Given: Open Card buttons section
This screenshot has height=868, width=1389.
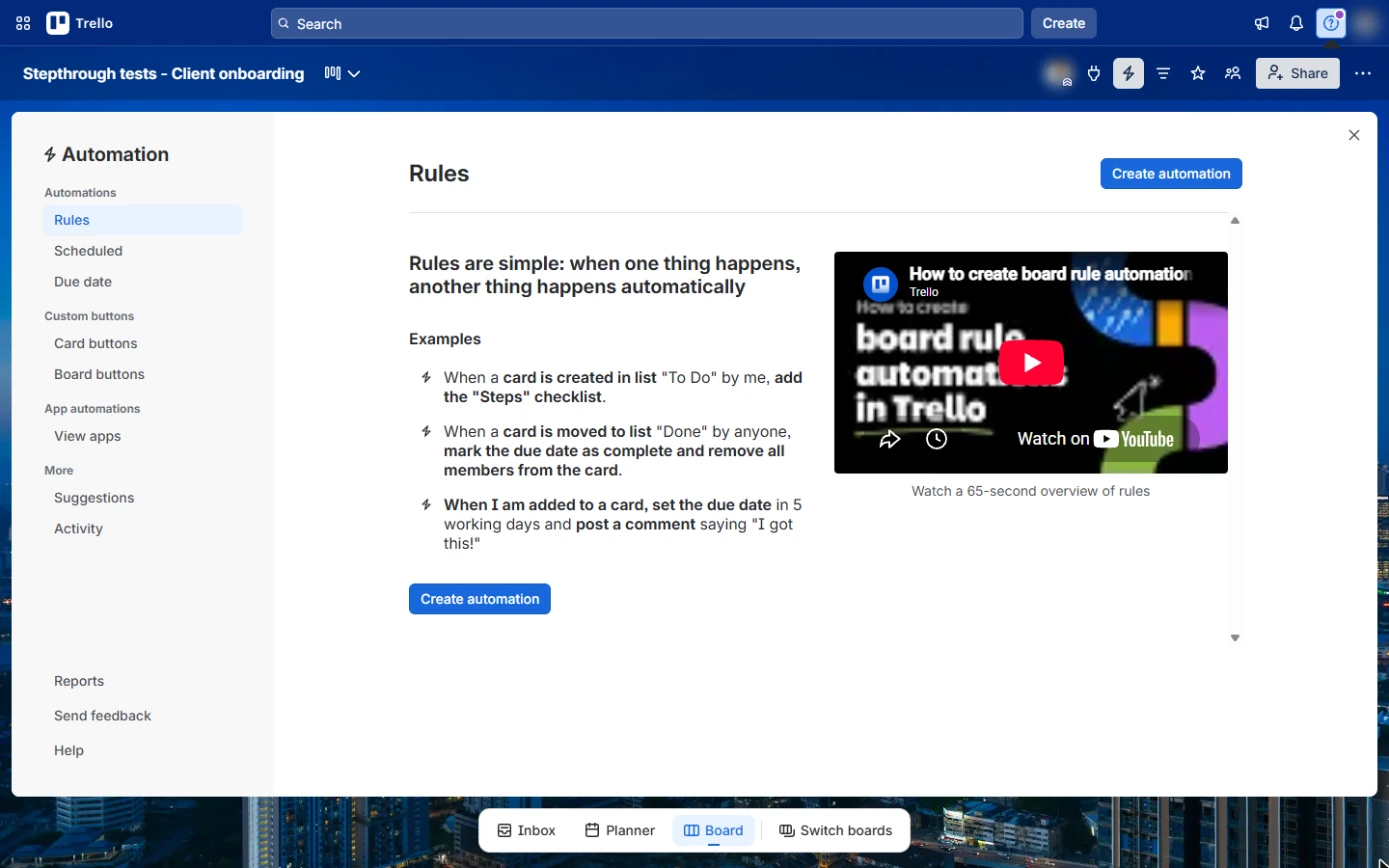Looking at the screenshot, I should [x=143, y=343].
